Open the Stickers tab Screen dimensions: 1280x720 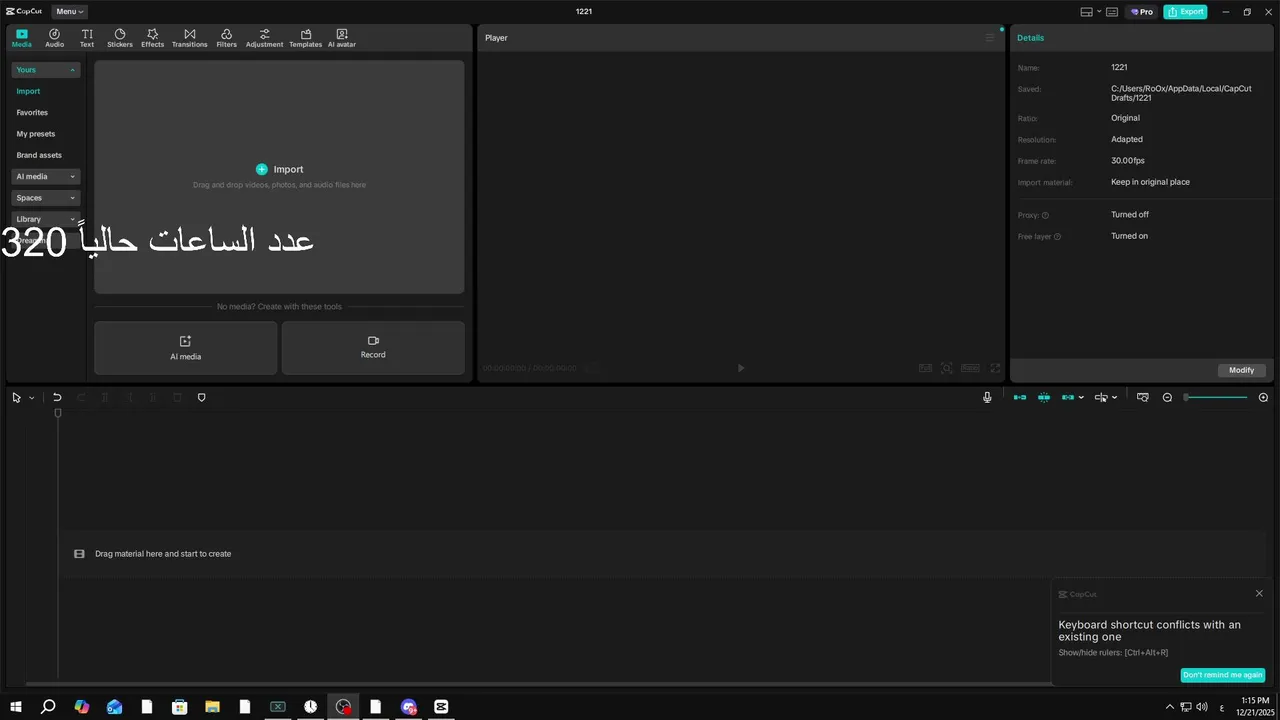(x=120, y=38)
